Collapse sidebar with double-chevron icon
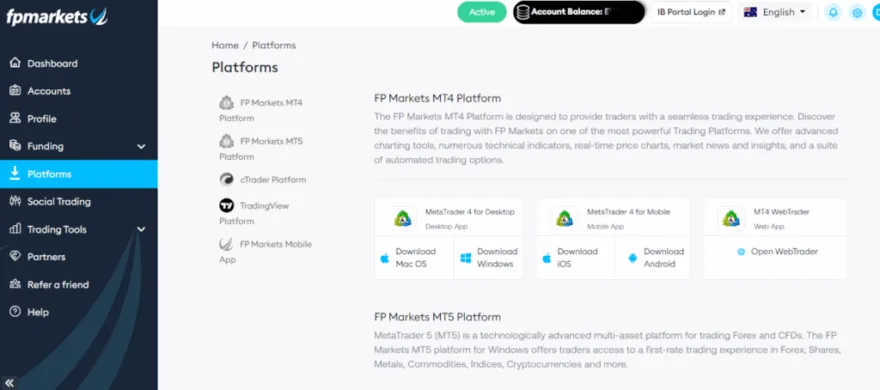The image size is (880, 390). pos(8,383)
